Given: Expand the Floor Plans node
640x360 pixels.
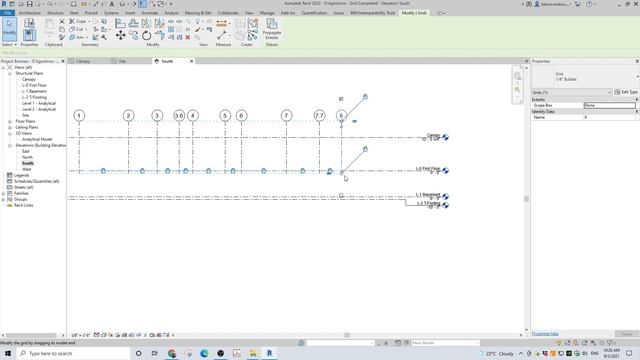Looking at the screenshot, I should pyautogui.click(x=10, y=121).
